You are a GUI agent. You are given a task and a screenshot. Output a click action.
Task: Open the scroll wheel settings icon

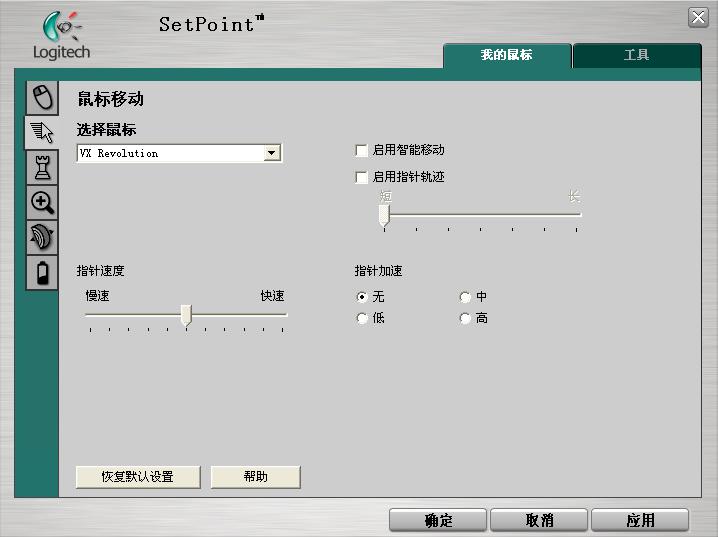[42, 237]
